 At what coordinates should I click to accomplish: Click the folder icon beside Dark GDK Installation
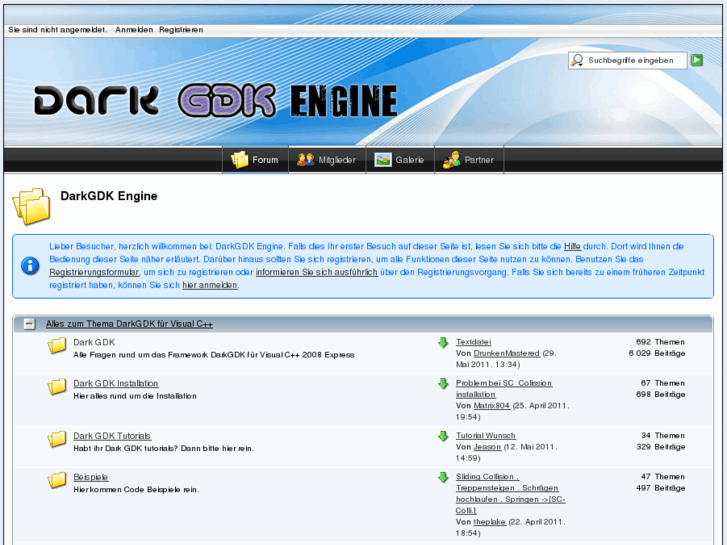(x=57, y=387)
